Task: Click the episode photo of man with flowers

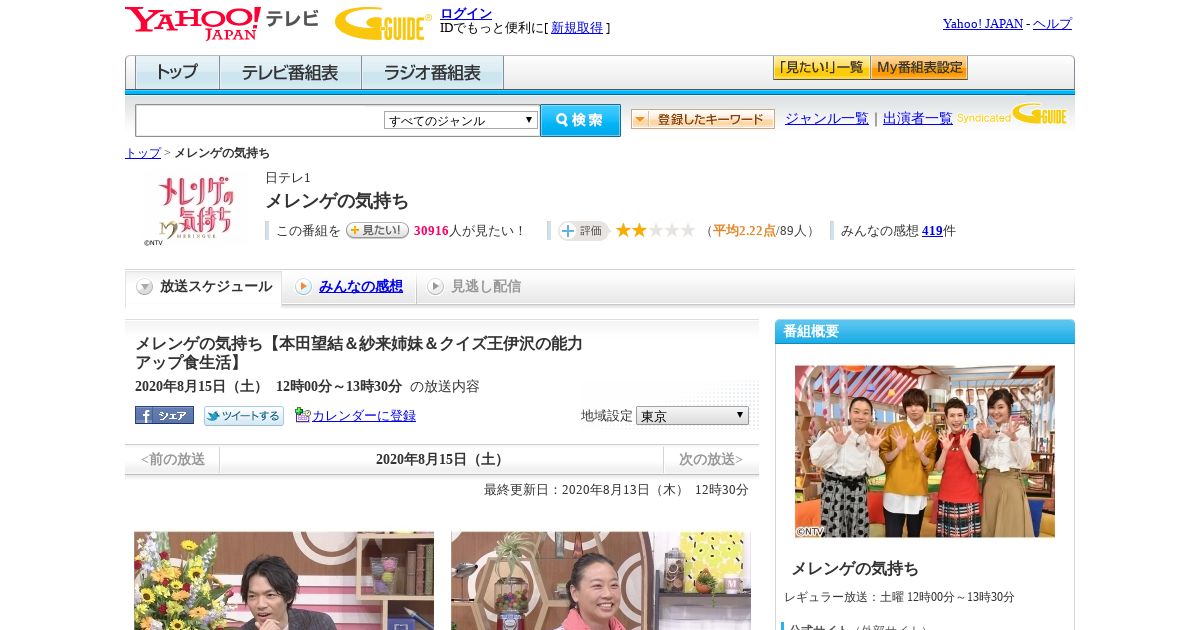Action: pos(284,580)
